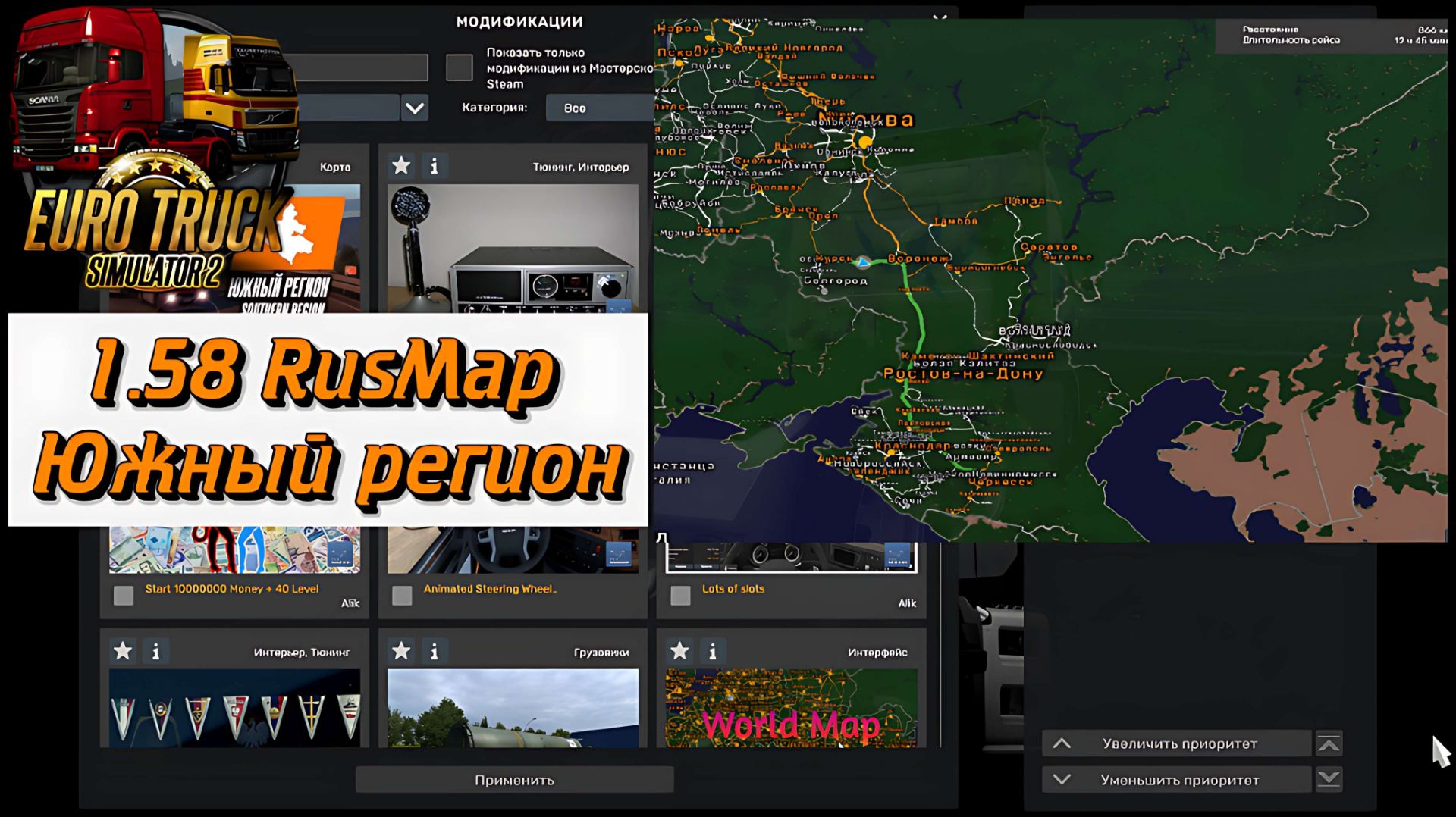Expand the dropdown arrow left of Категория

pos(414,108)
